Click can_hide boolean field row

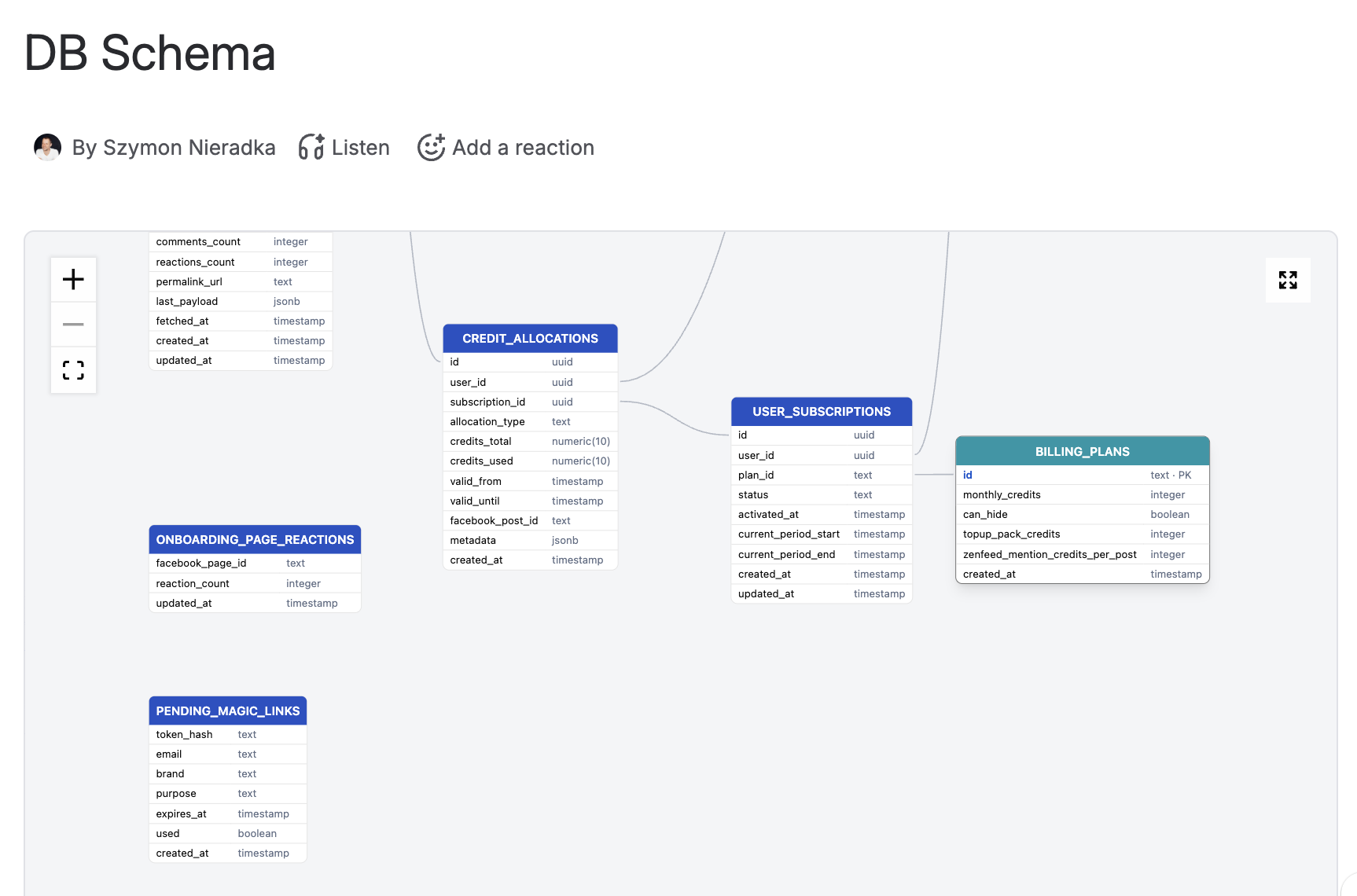(x=1083, y=514)
